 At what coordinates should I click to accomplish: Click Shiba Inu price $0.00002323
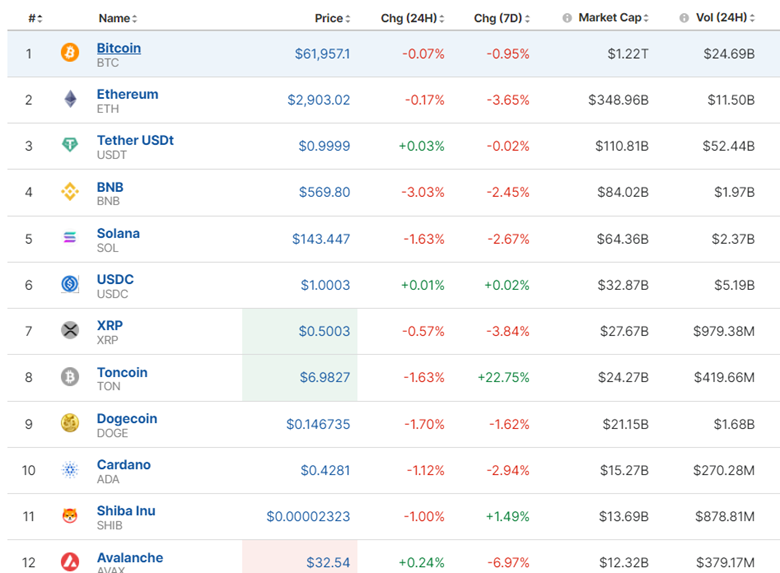(x=308, y=517)
